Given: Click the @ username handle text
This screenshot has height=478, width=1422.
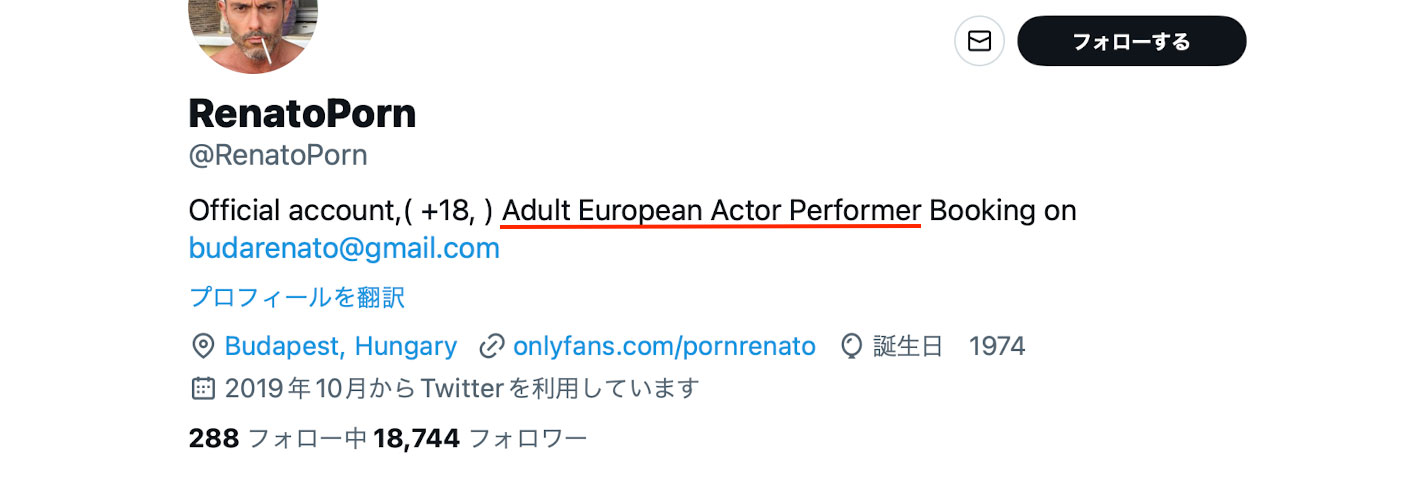Looking at the screenshot, I should point(278,156).
